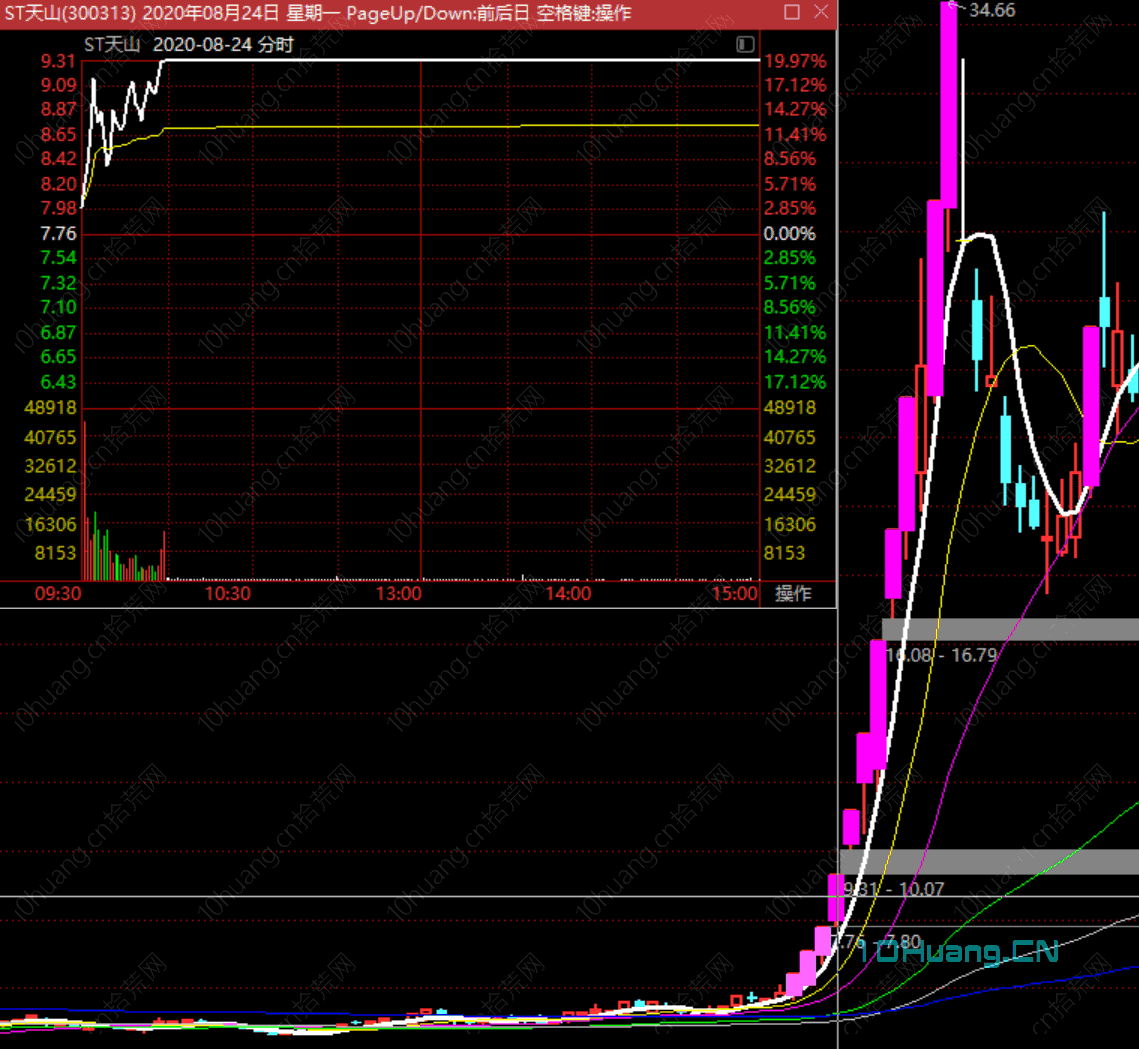
Task: Click the 7.98 price axis label
Action: click(x=58, y=208)
